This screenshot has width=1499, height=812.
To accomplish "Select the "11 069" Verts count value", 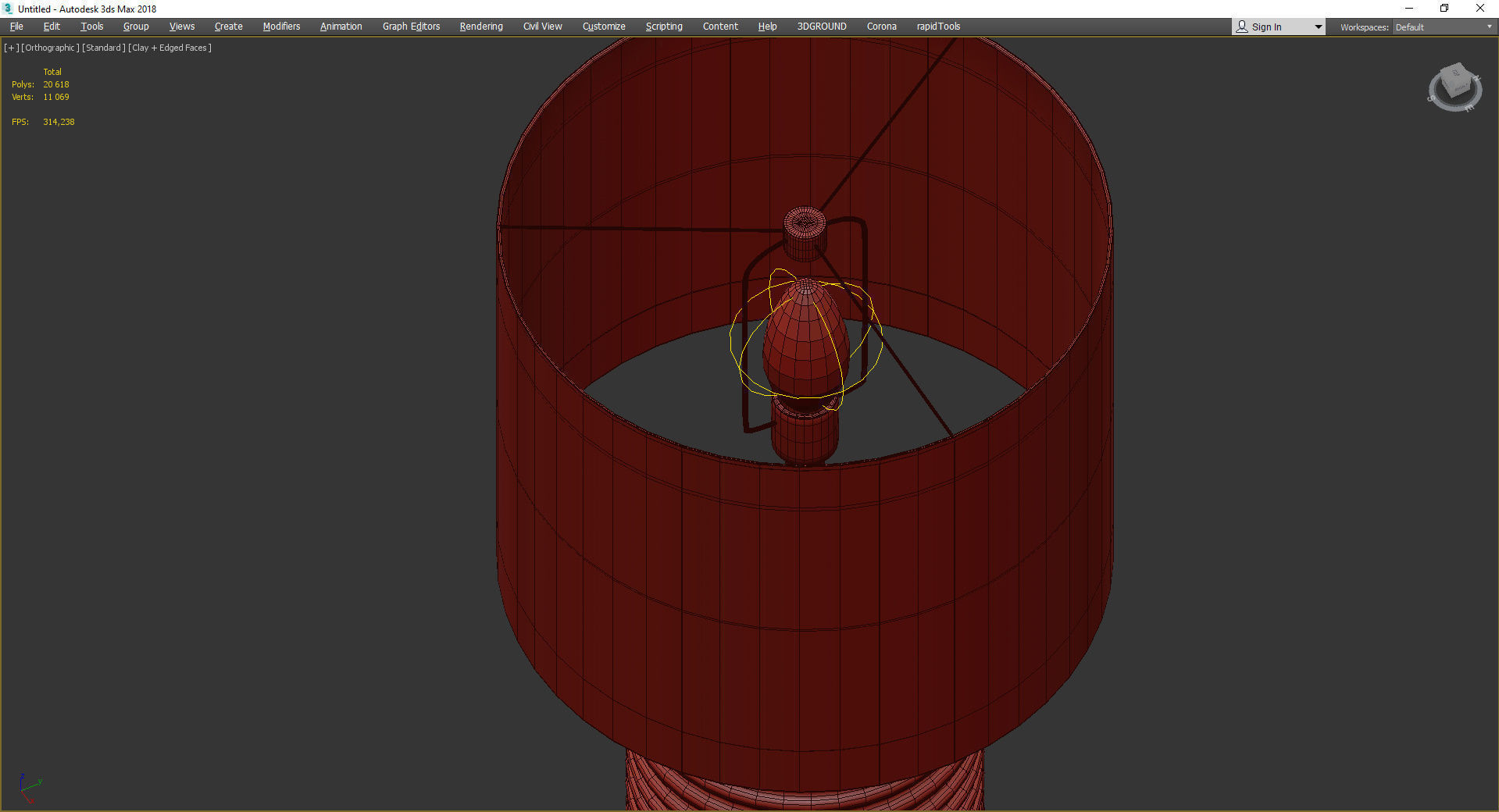I will tap(56, 97).
